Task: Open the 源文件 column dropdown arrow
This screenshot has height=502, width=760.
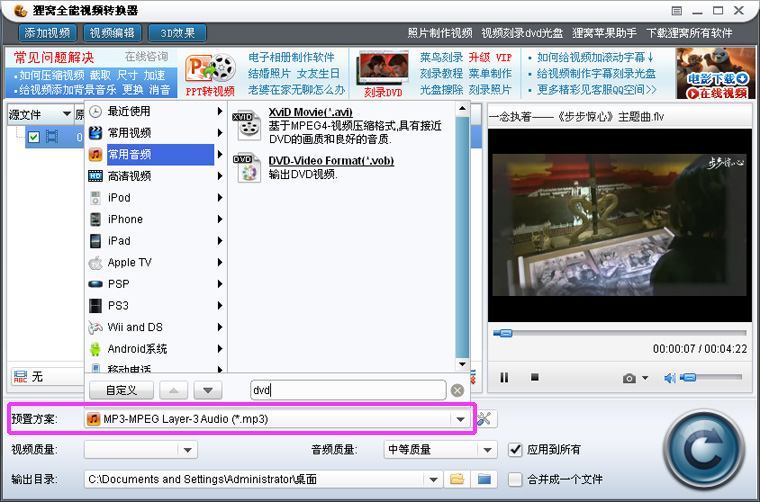Action: coord(67,114)
